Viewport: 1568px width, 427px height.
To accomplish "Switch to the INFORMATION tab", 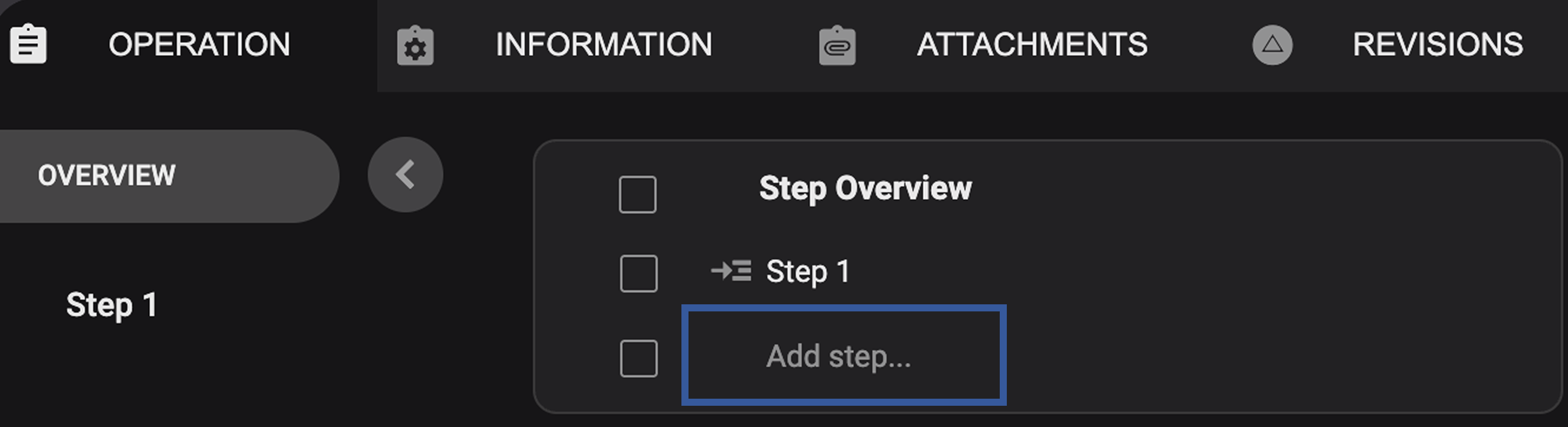I will click(604, 44).
